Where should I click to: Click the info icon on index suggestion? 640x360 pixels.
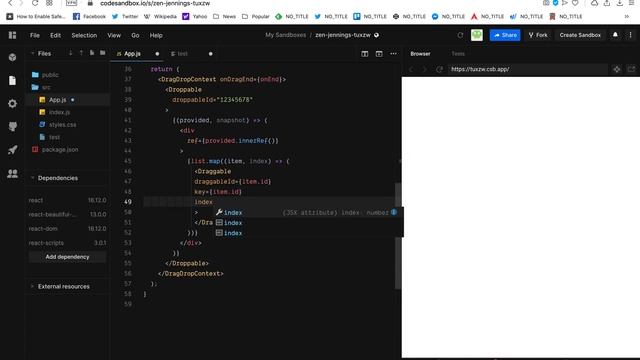393,212
